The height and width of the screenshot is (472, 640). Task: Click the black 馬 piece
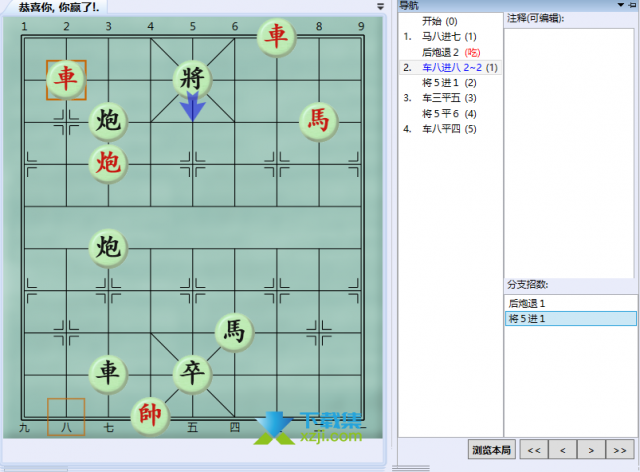pyautogui.click(x=234, y=332)
